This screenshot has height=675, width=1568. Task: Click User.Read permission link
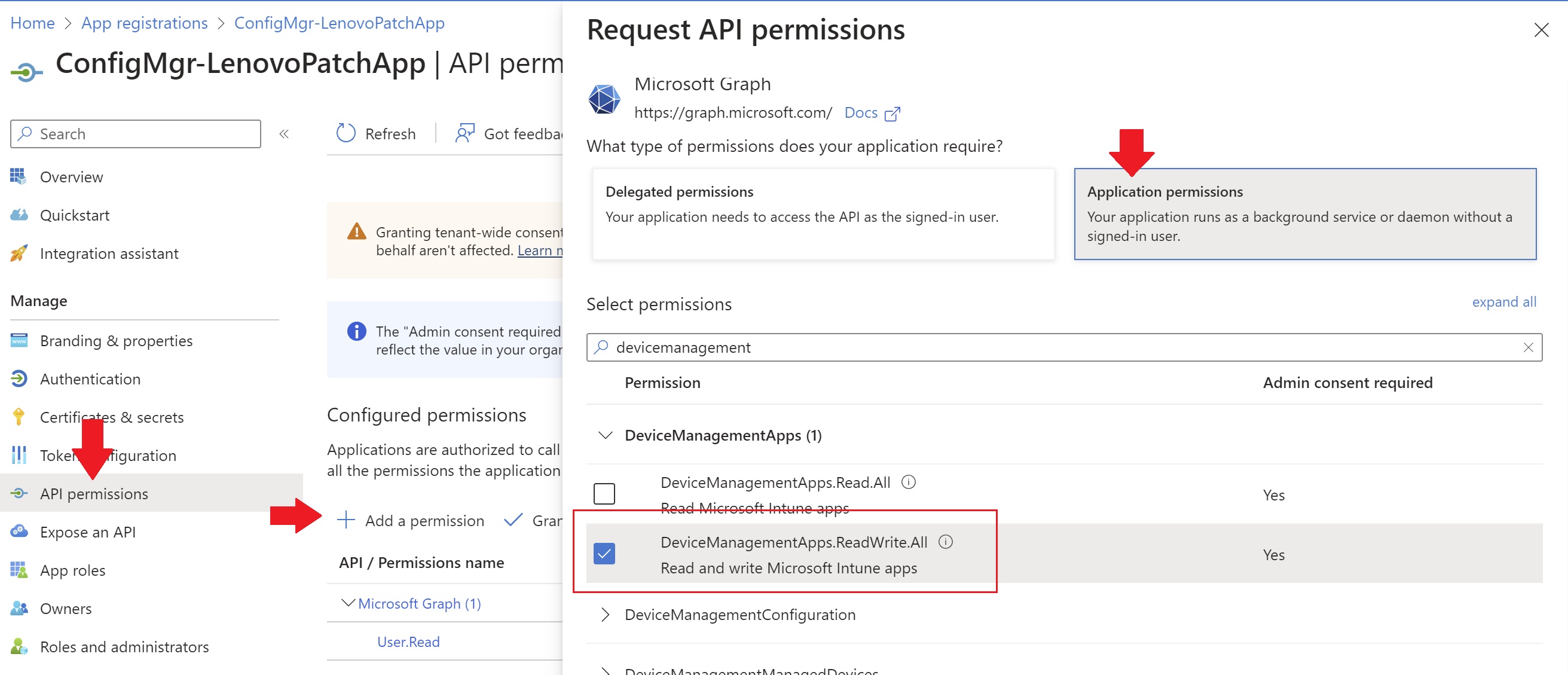[408, 642]
